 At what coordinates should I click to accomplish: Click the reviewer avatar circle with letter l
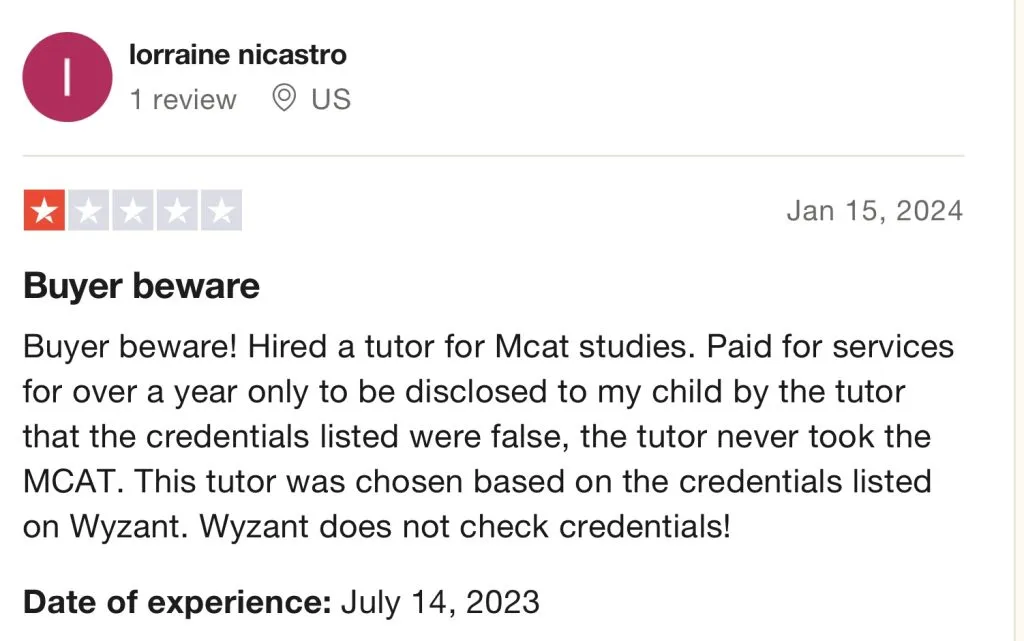pos(67,77)
